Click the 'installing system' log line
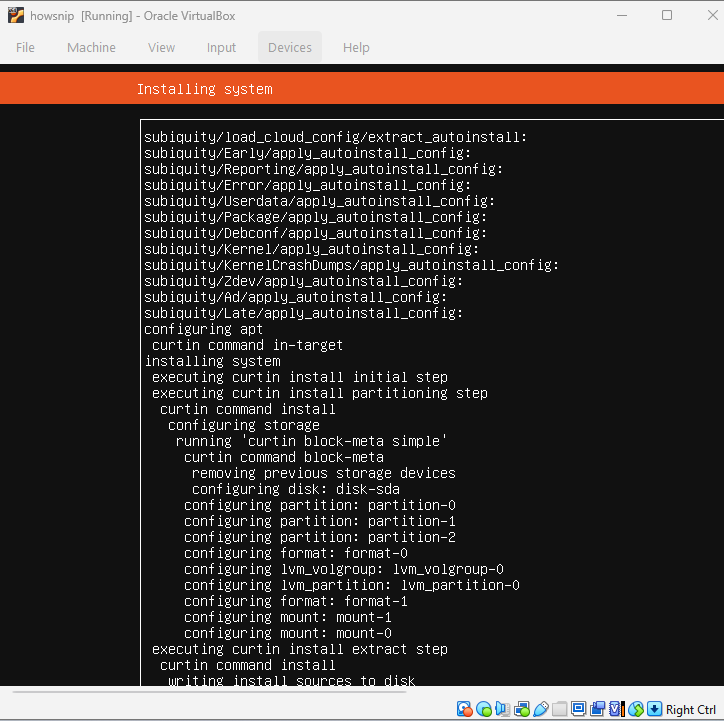The image size is (724, 721). pyautogui.click(x=212, y=361)
